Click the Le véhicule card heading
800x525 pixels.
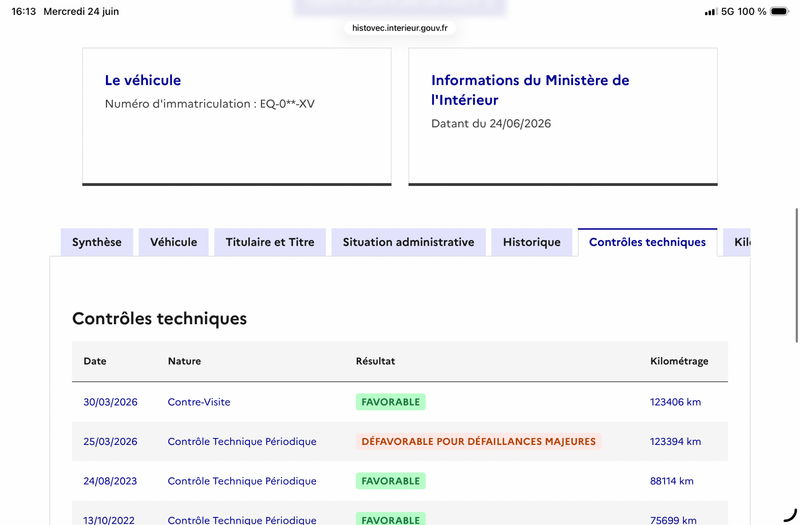[x=143, y=80]
